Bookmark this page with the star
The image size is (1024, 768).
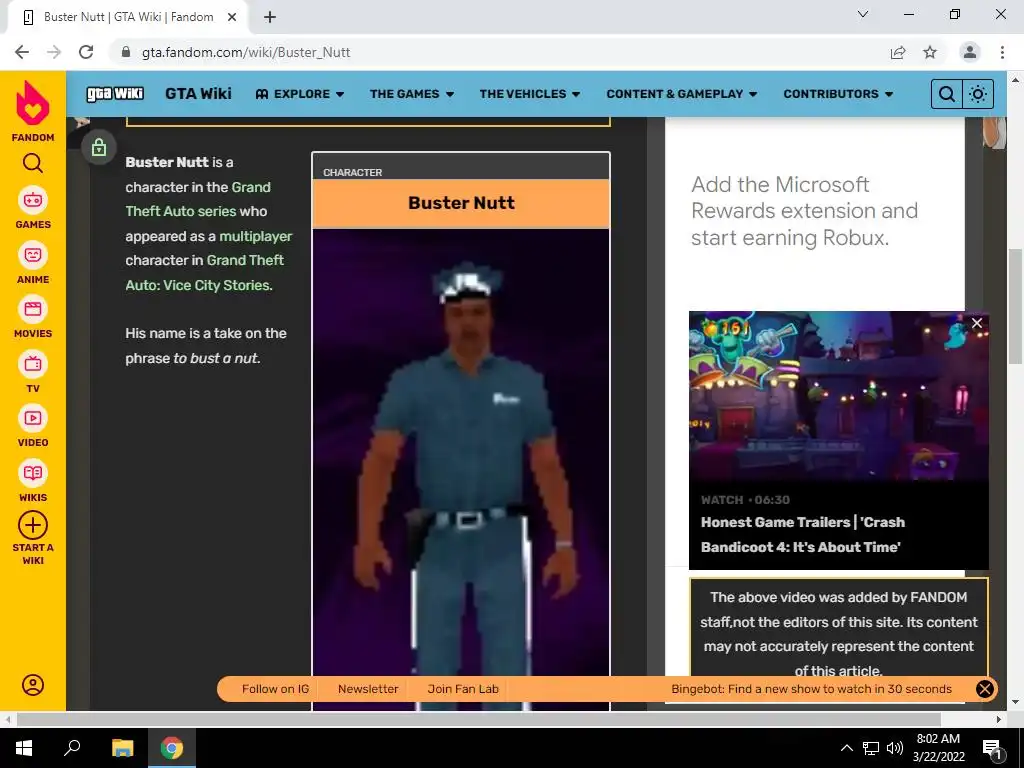point(930,52)
